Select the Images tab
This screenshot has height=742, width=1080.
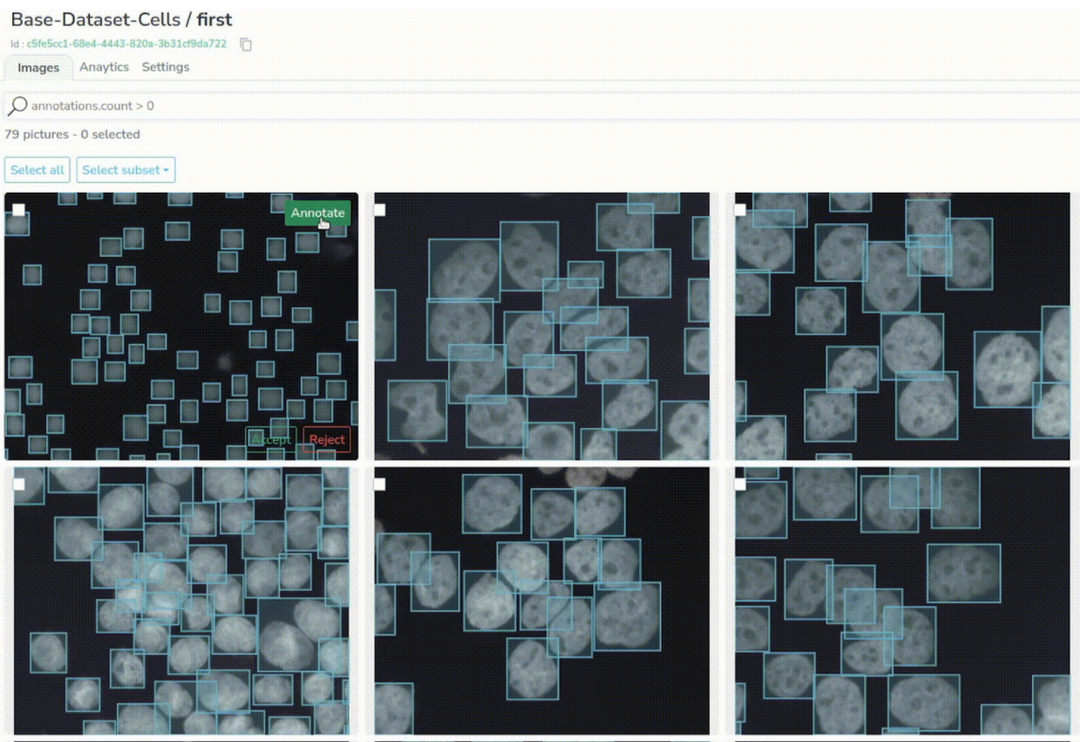(x=37, y=67)
